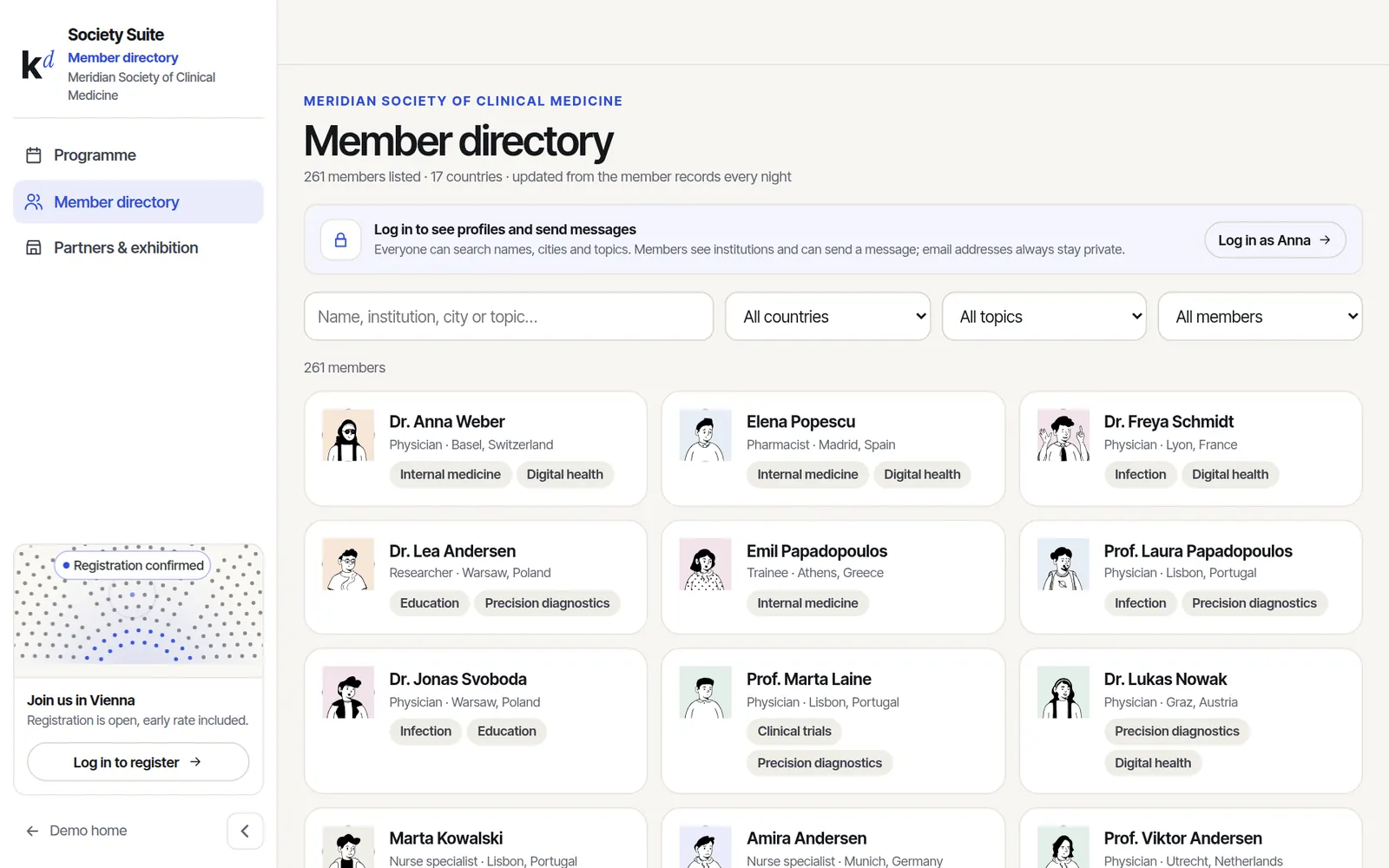The image size is (1389, 868).
Task: Select the Digital health tag on Dr. Lukas Nowak's card
Action: pyautogui.click(x=1153, y=763)
